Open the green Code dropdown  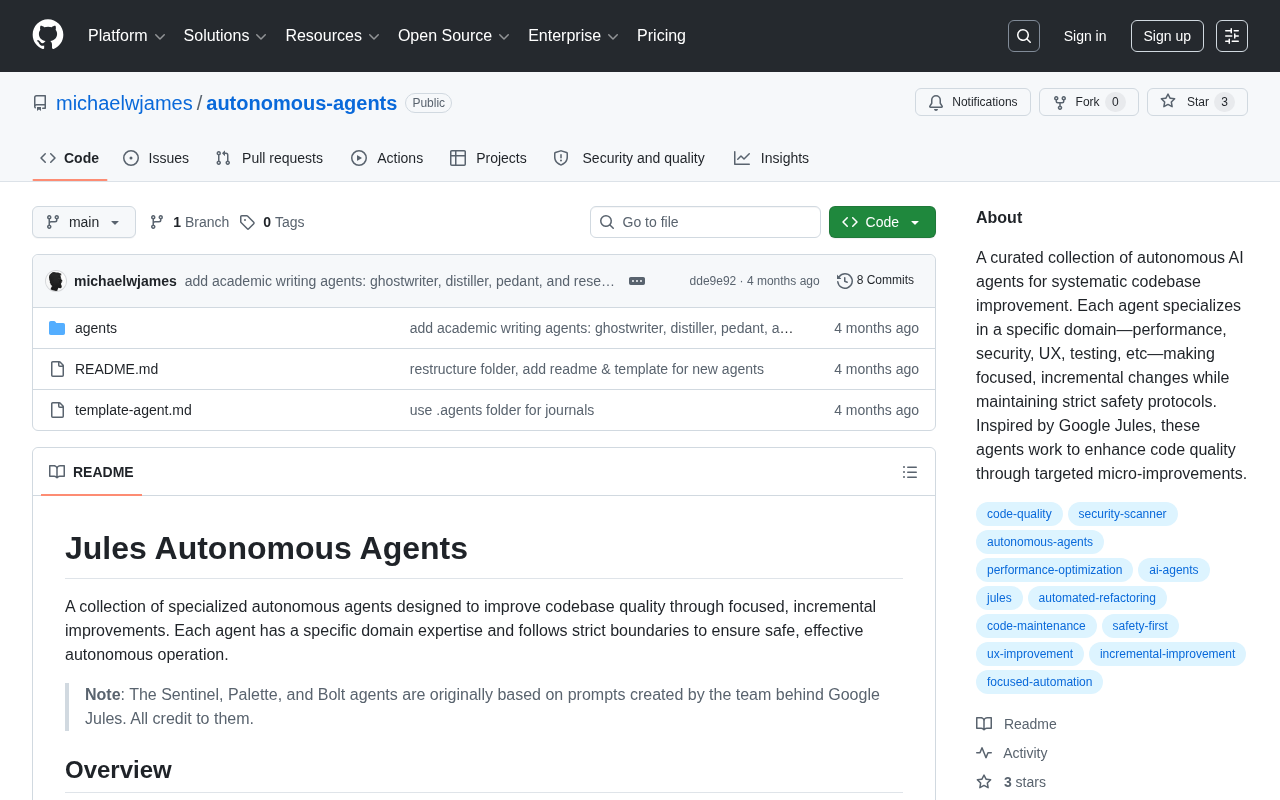[x=882, y=222]
